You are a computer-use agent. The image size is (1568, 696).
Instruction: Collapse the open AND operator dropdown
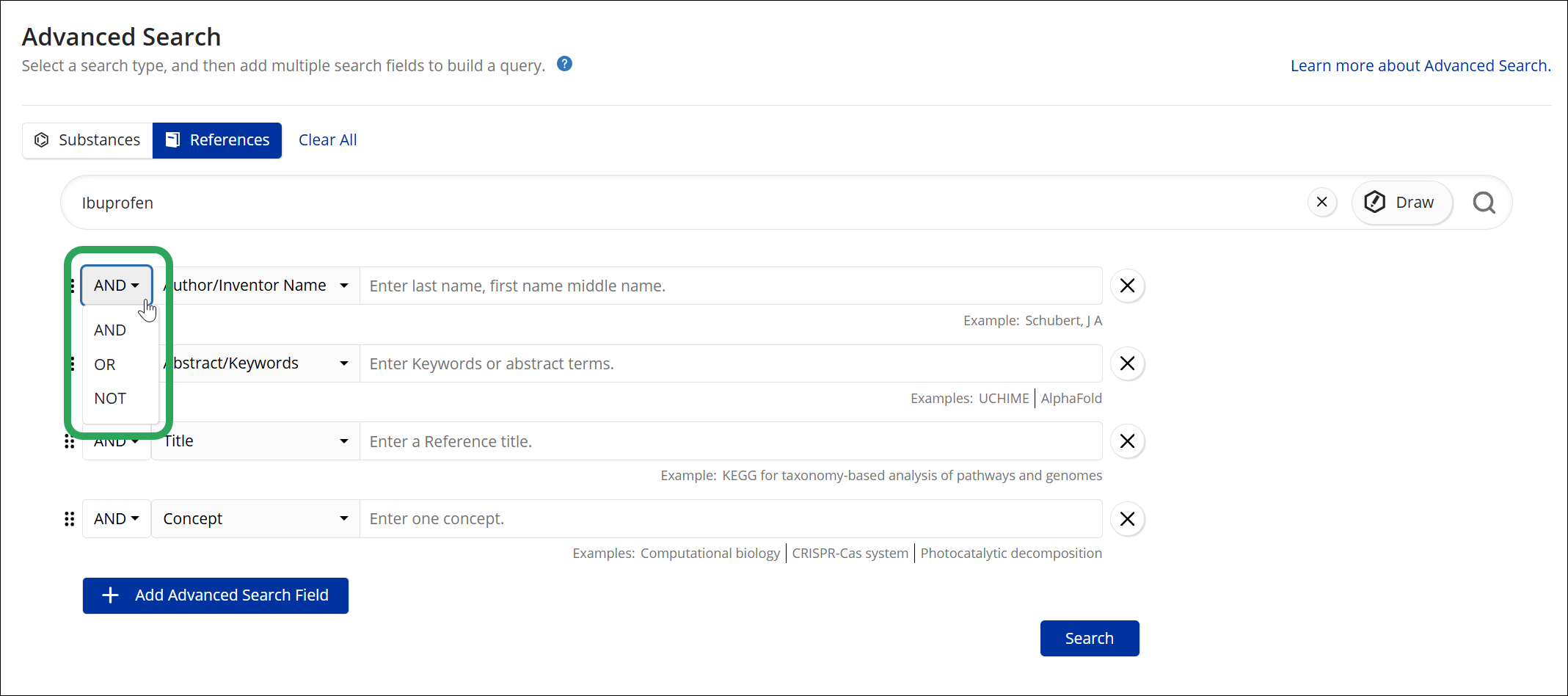pyautogui.click(x=117, y=286)
